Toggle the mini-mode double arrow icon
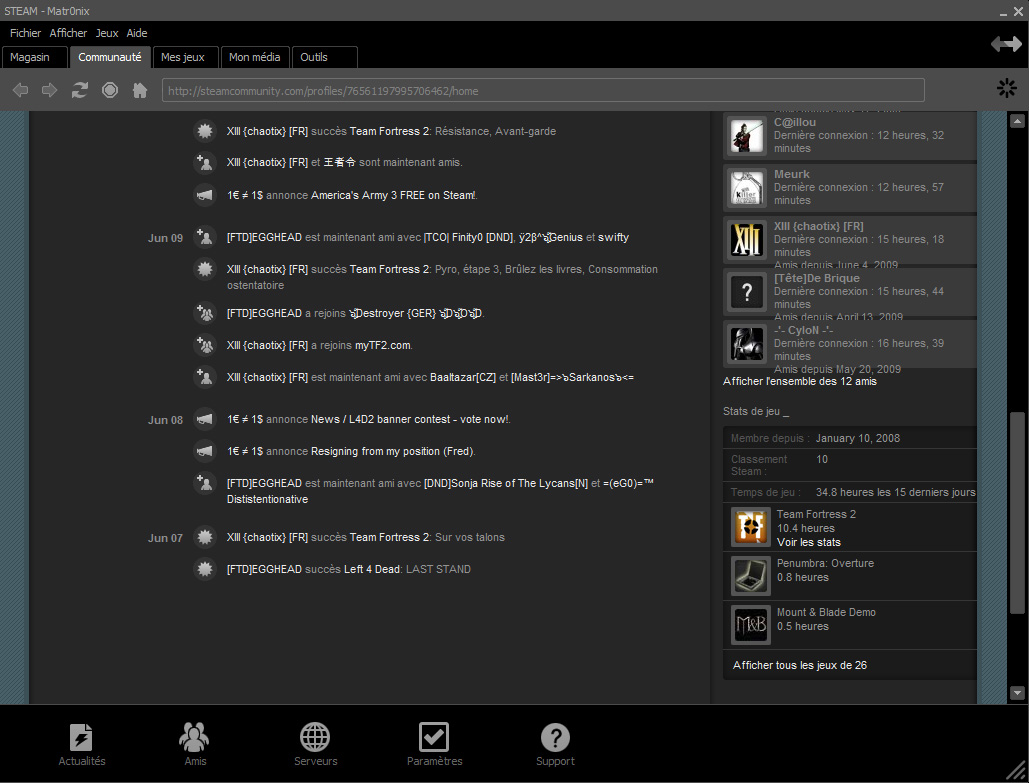Viewport: 1029px width, 783px height. tap(1006, 44)
